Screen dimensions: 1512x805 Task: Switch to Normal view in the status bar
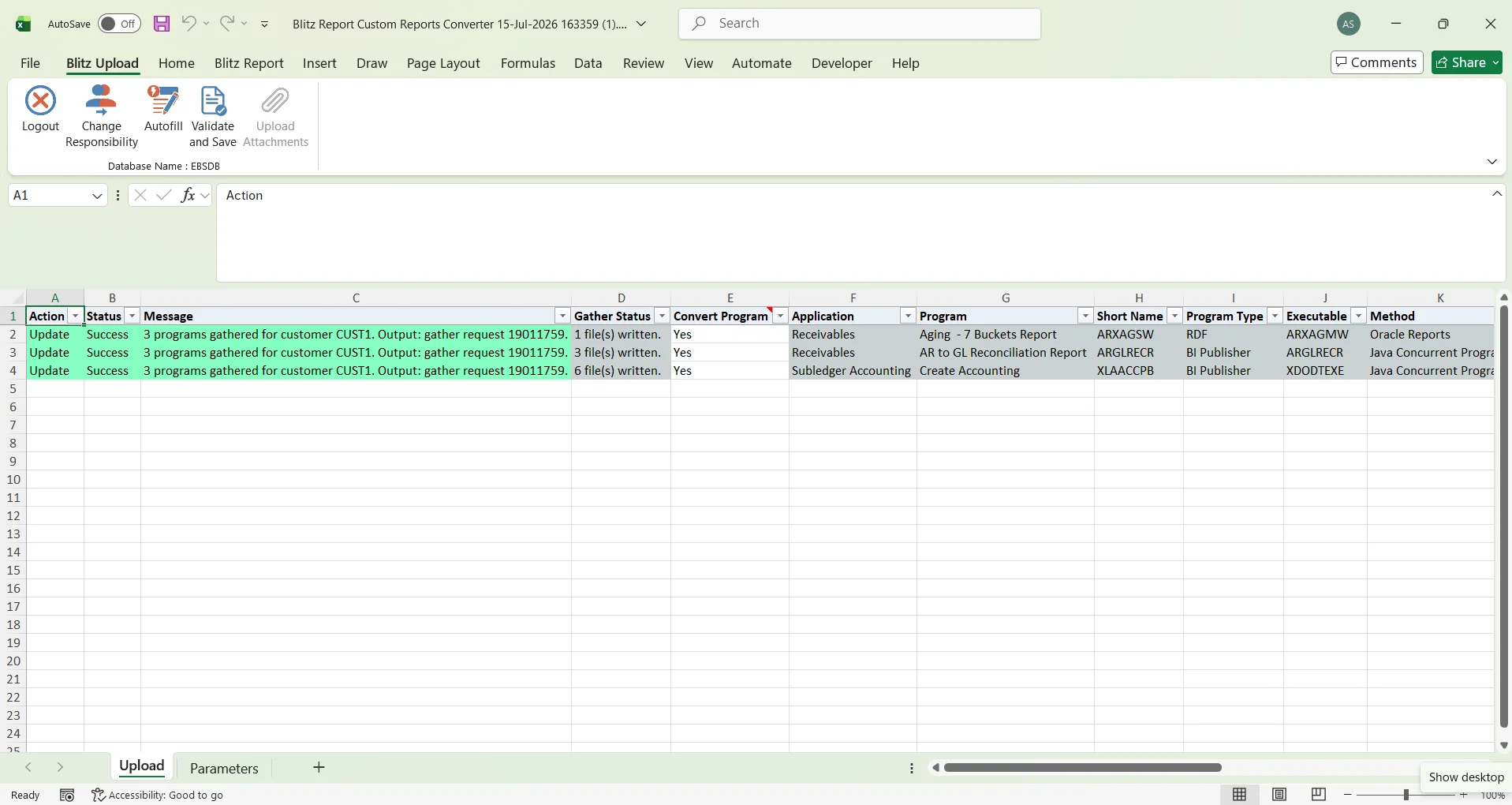click(1240, 795)
